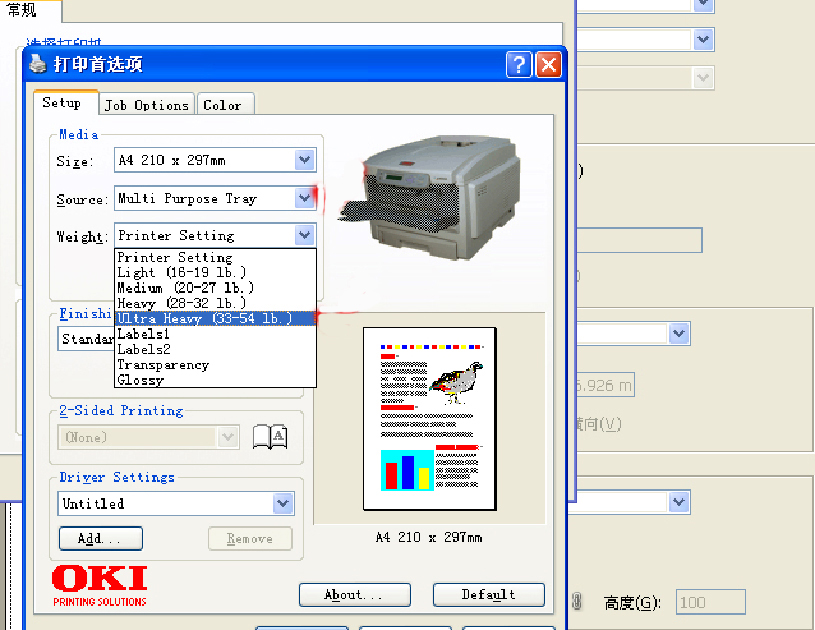Close the printing preferences dialog
This screenshot has height=630, width=815.
(547, 65)
